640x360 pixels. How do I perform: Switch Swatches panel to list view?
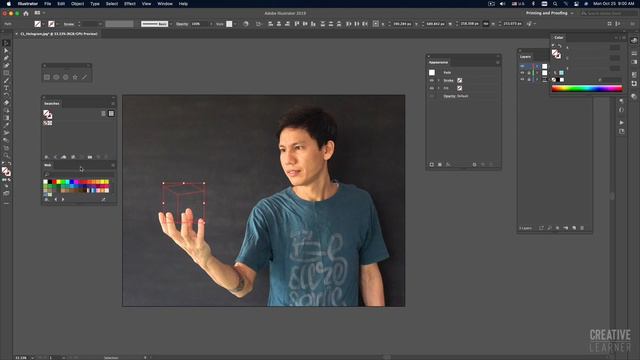(103, 113)
